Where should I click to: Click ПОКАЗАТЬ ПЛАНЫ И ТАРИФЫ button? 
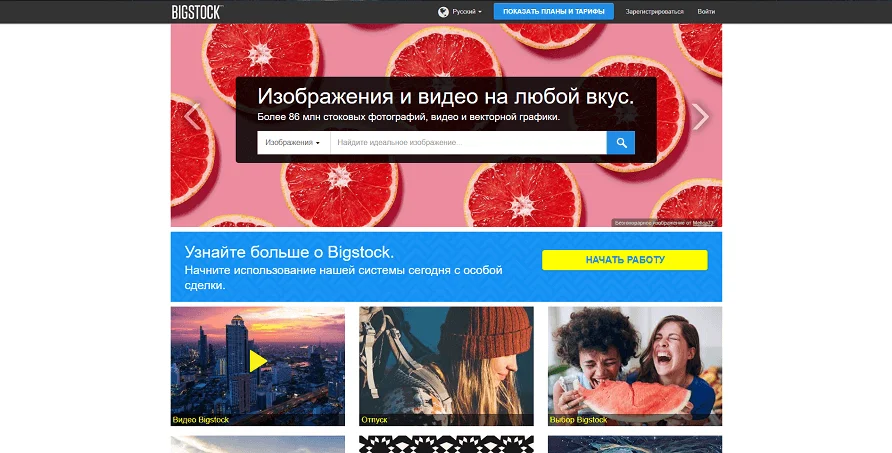point(553,12)
